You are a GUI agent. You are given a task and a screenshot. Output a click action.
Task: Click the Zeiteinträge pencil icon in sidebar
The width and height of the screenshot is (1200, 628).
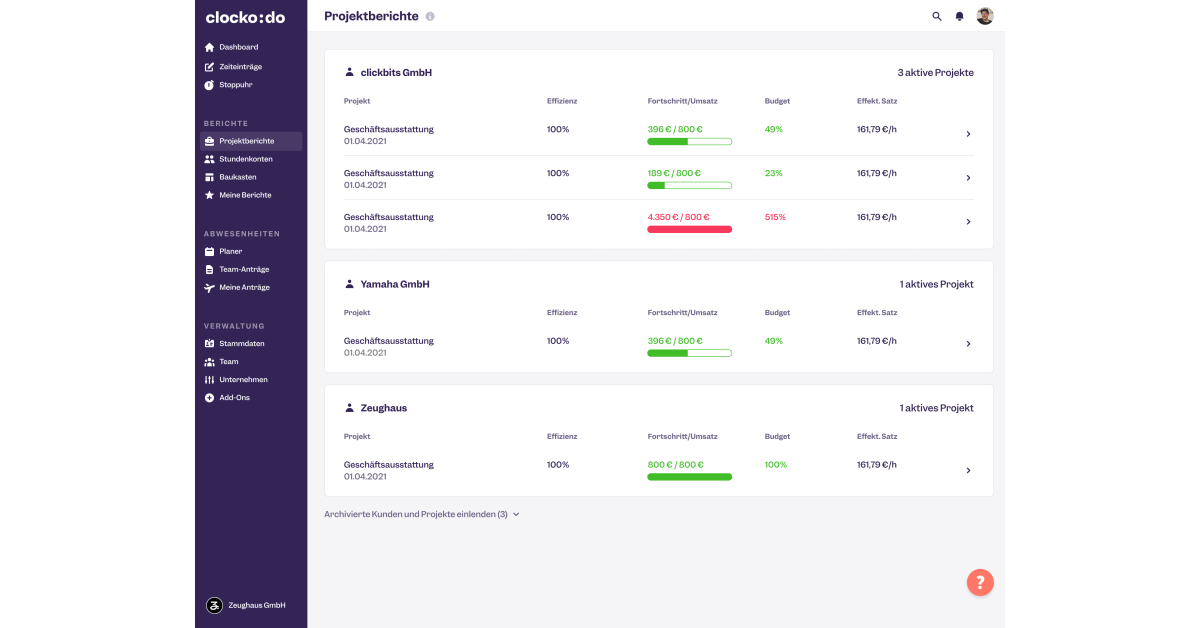click(x=209, y=67)
